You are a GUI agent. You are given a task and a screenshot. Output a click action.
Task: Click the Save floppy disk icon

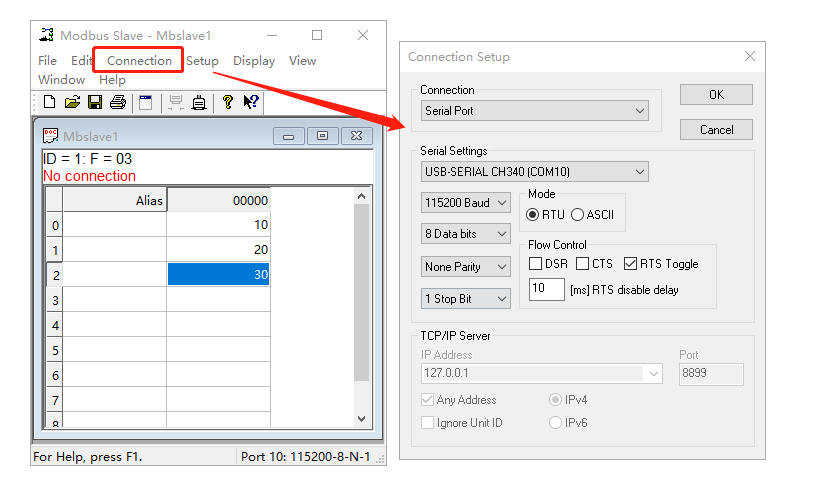click(x=95, y=102)
